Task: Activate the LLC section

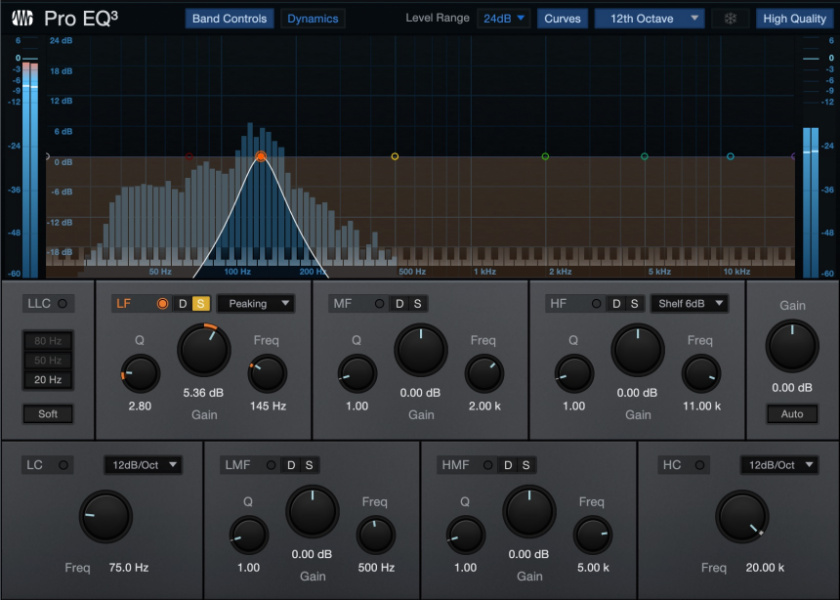Action: pos(64,303)
